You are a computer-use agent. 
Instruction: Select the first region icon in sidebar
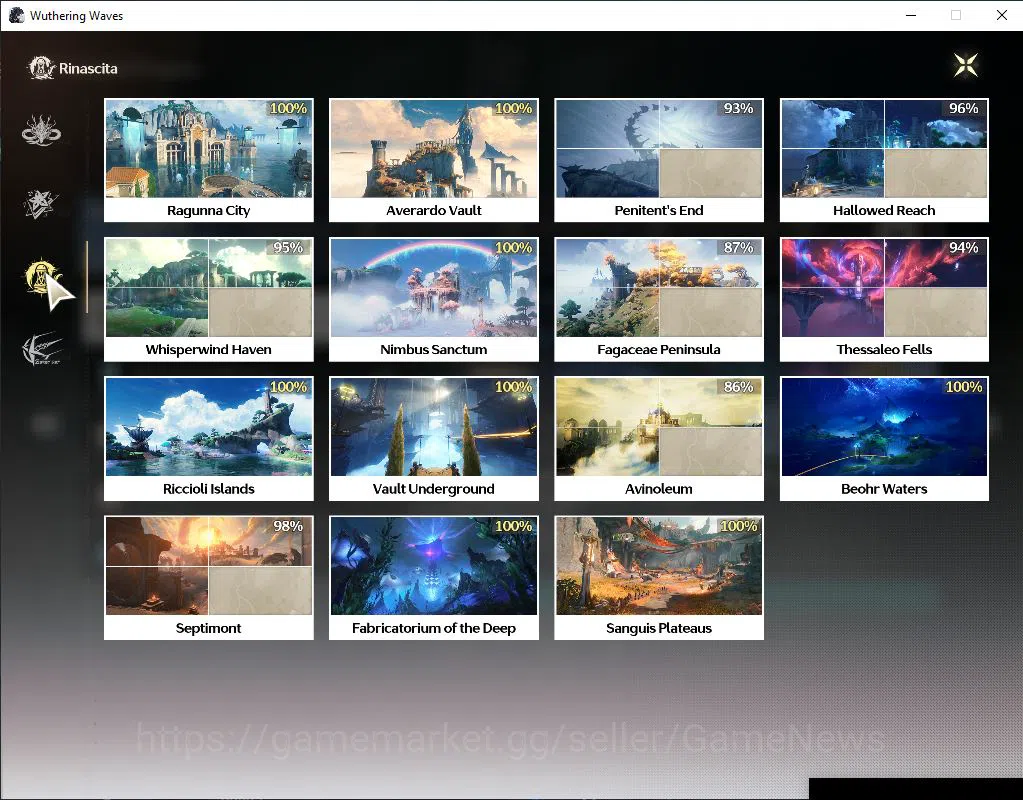tap(41, 131)
